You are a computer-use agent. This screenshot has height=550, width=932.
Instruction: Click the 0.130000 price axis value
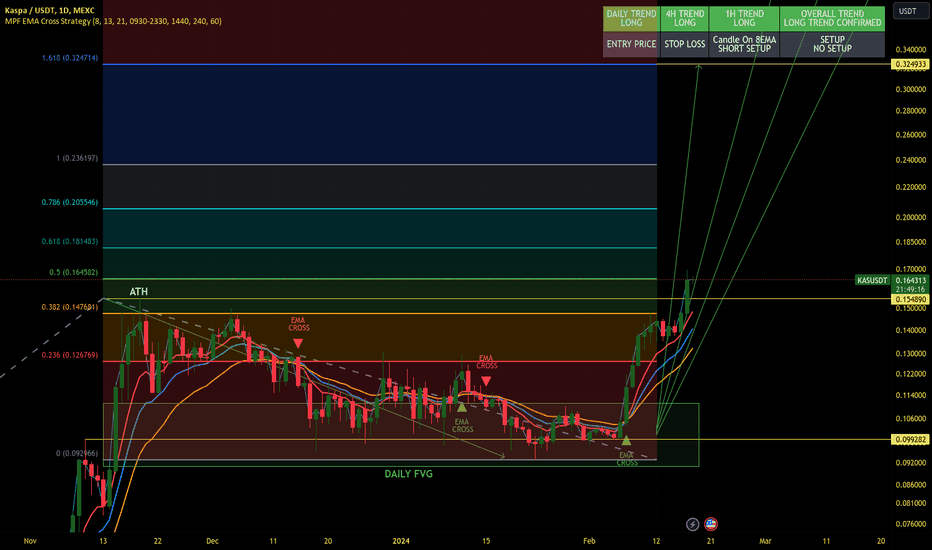[x=911, y=353]
